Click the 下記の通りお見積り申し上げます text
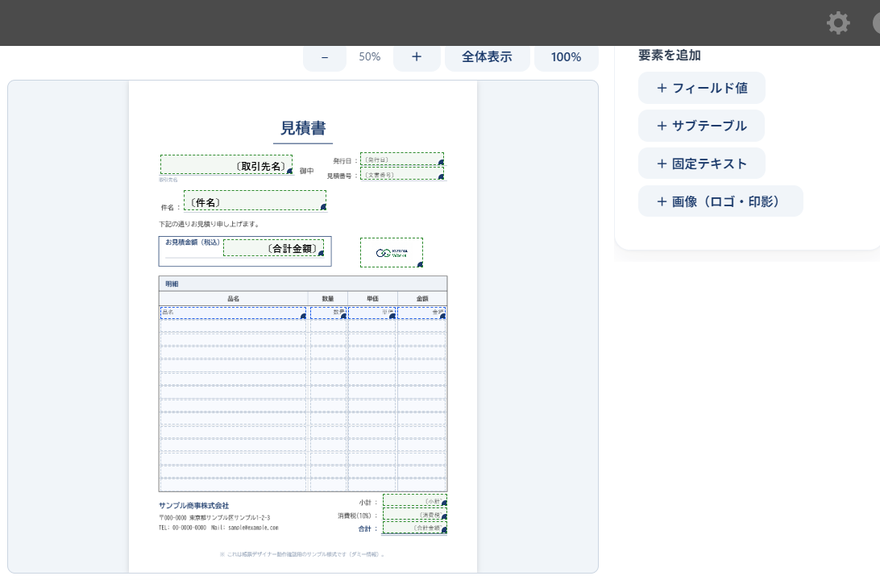Viewport: 880px width, 580px height. pos(209,223)
